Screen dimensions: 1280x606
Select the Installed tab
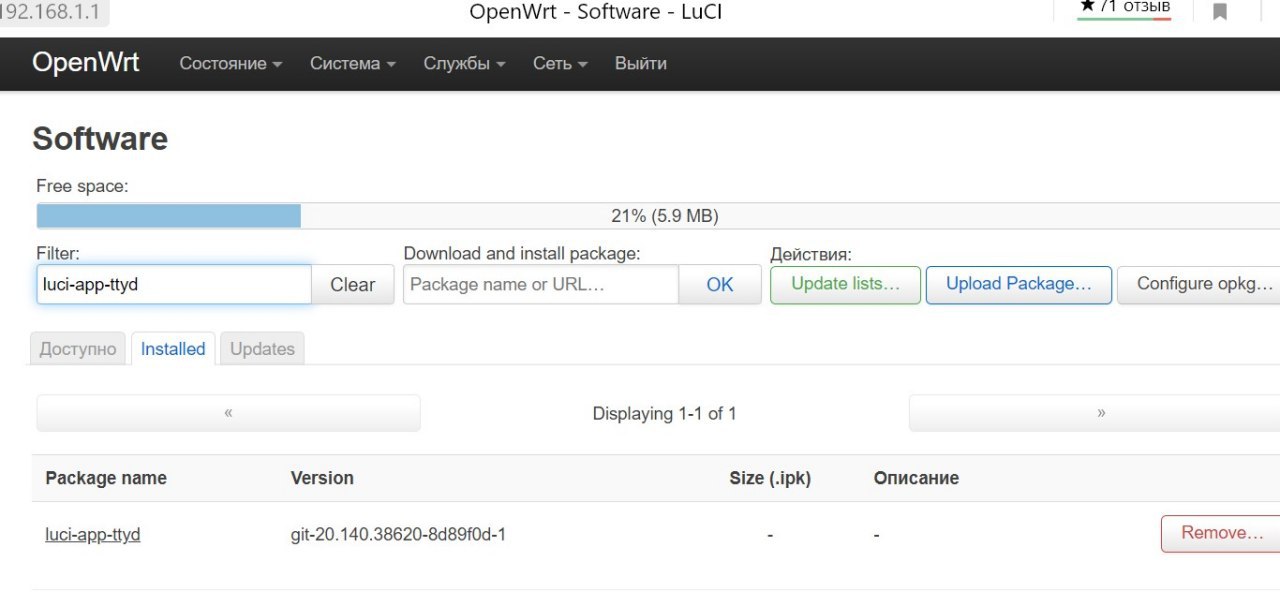point(173,349)
